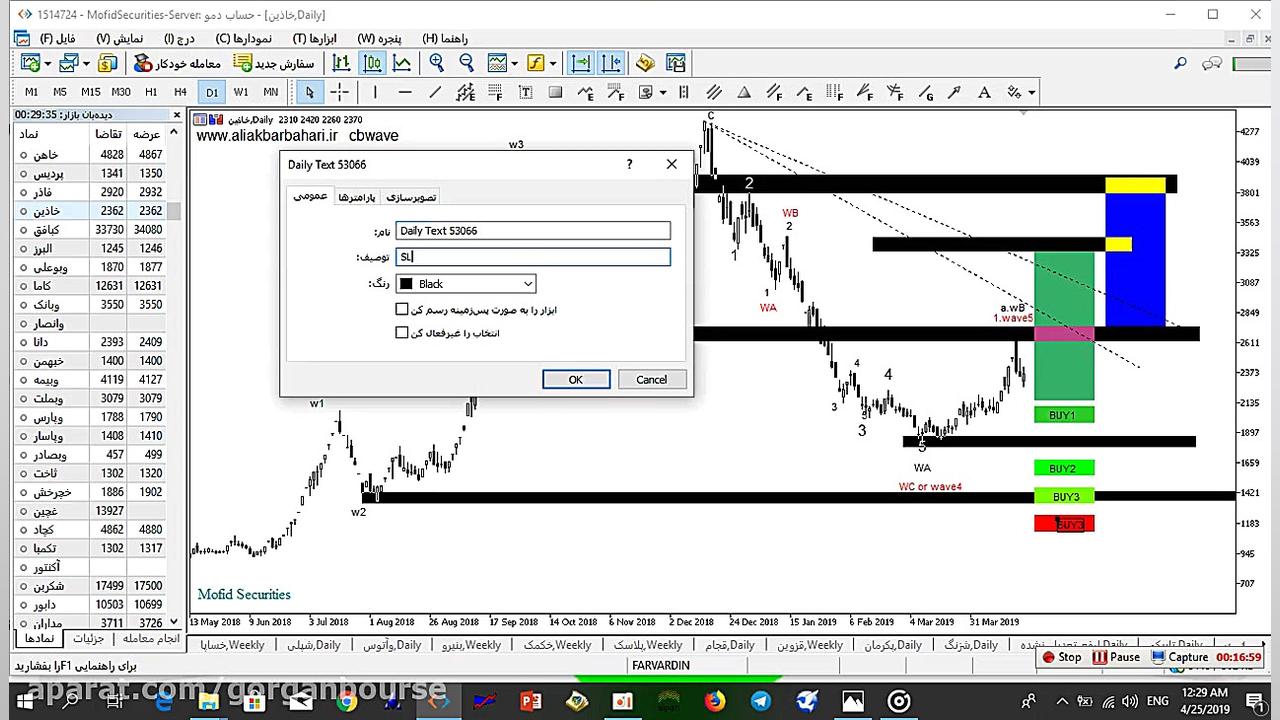Select the text label A tool
Screen dimensions: 1280x720
pyautogui.click(x=984, y=92)
